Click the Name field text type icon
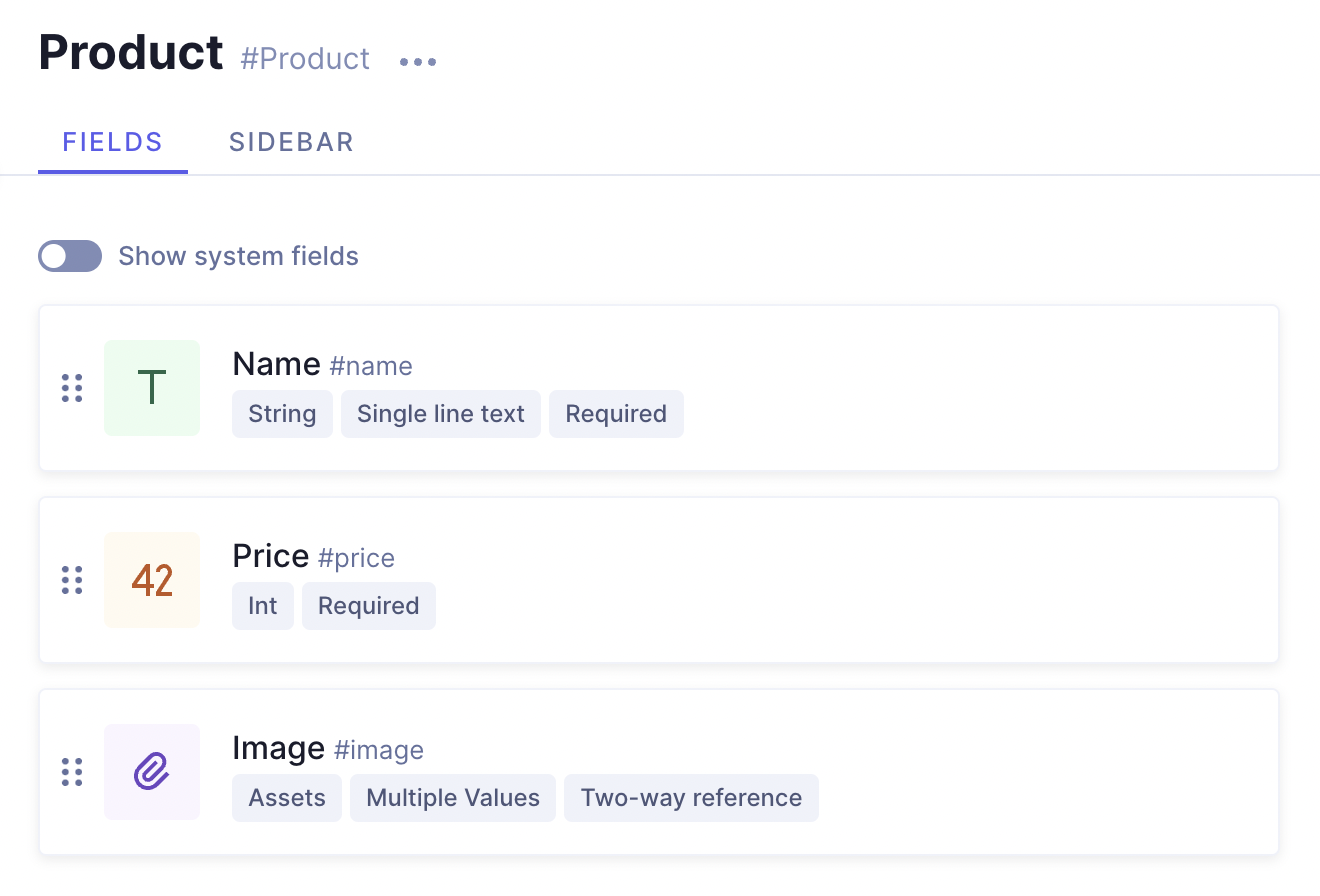Image resolution: width=1320 pixels, height=896 pixels. [152, 388]
